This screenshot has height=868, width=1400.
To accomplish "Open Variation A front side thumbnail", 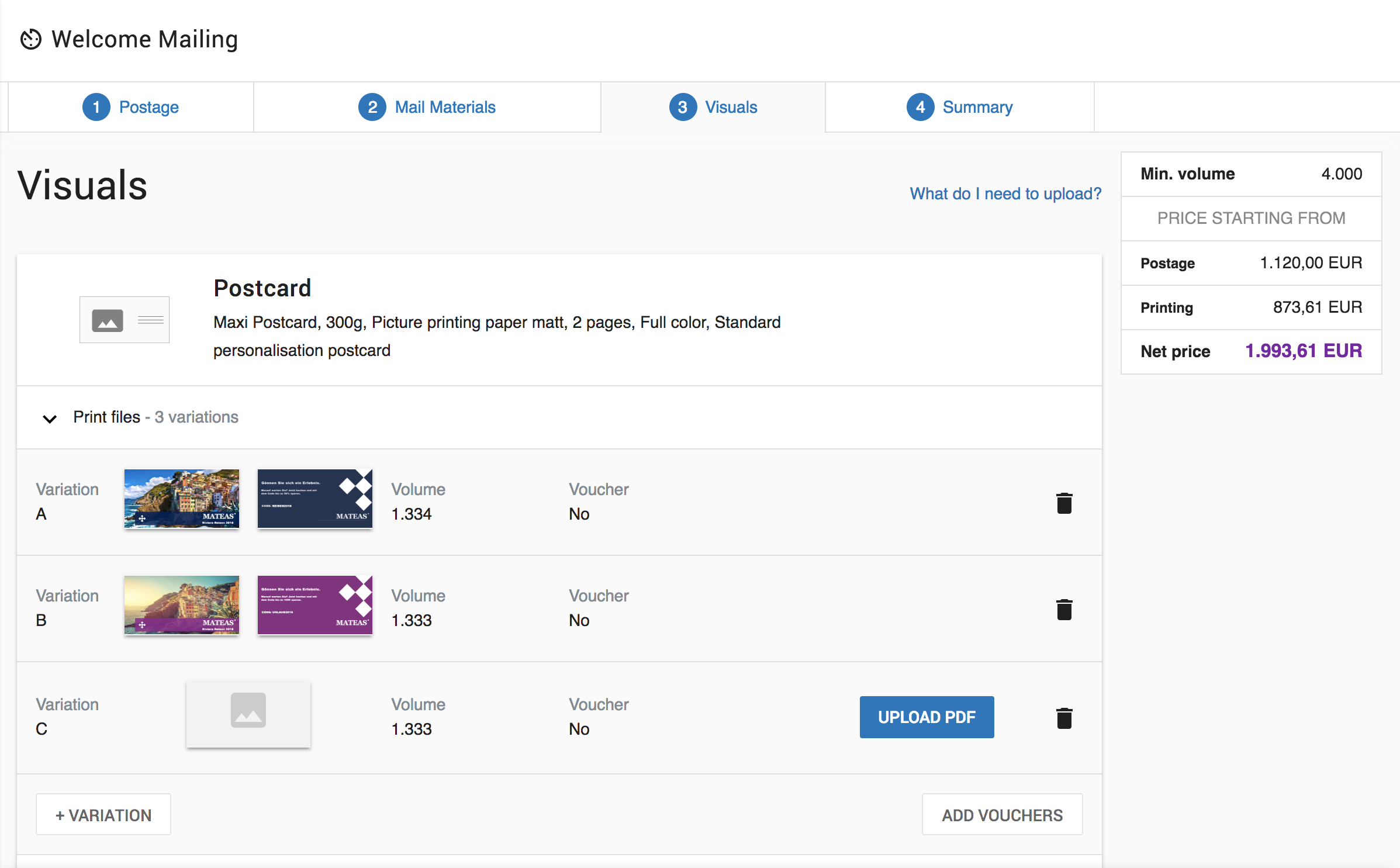I will (x=182, y=499).
